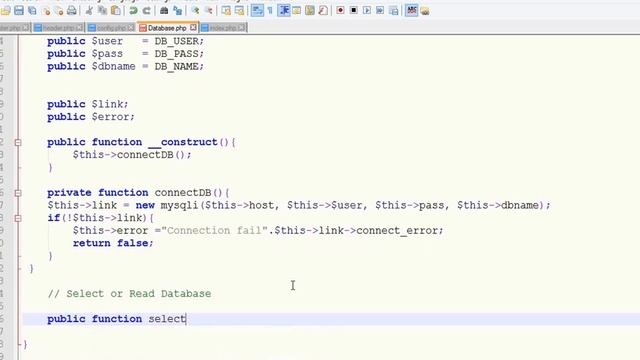Collapse the if(!$this->link) block fold marker

coord(18,218)
